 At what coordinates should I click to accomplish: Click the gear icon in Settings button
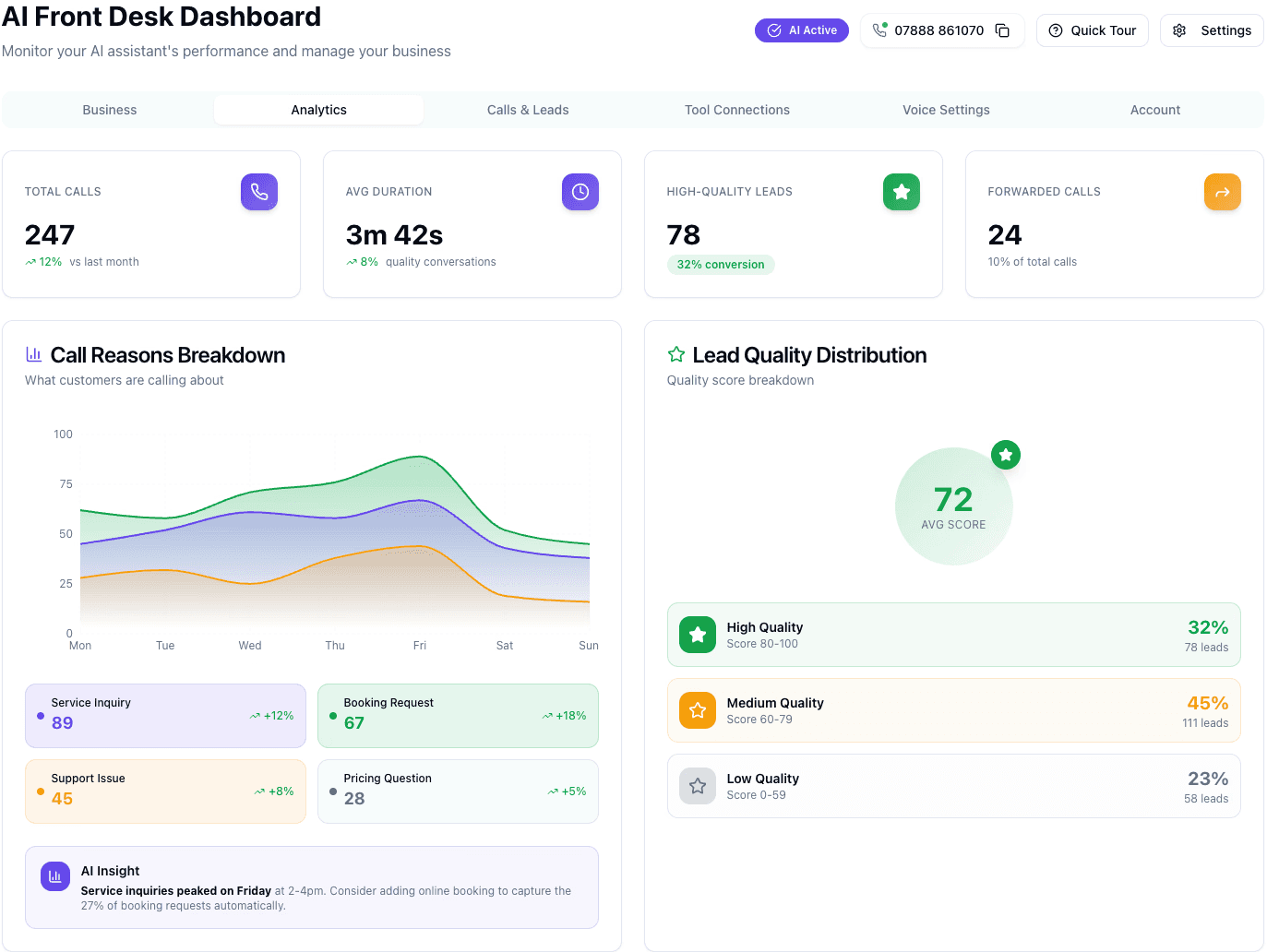1179,30
